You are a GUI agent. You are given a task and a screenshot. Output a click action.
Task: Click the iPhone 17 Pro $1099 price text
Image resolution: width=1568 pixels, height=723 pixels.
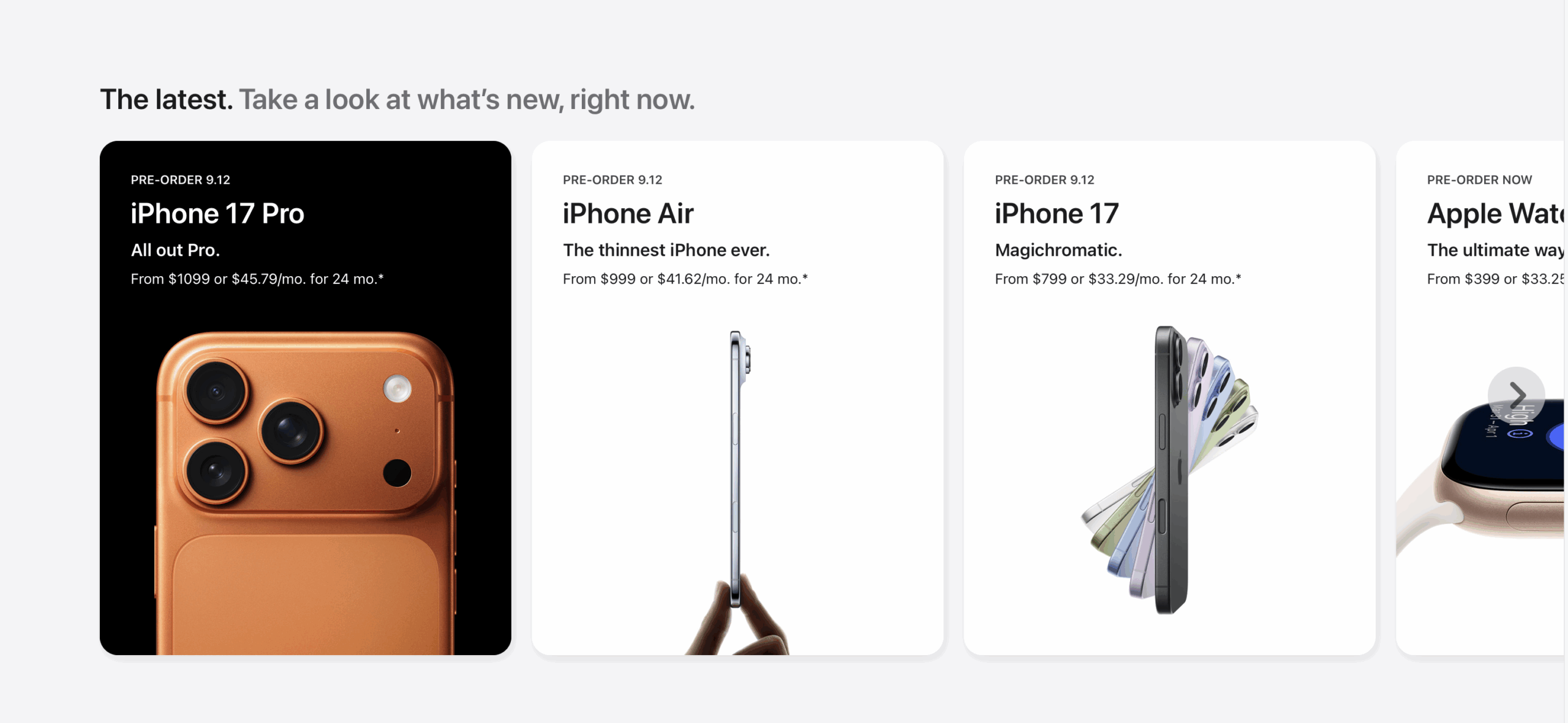pos(257,279)
